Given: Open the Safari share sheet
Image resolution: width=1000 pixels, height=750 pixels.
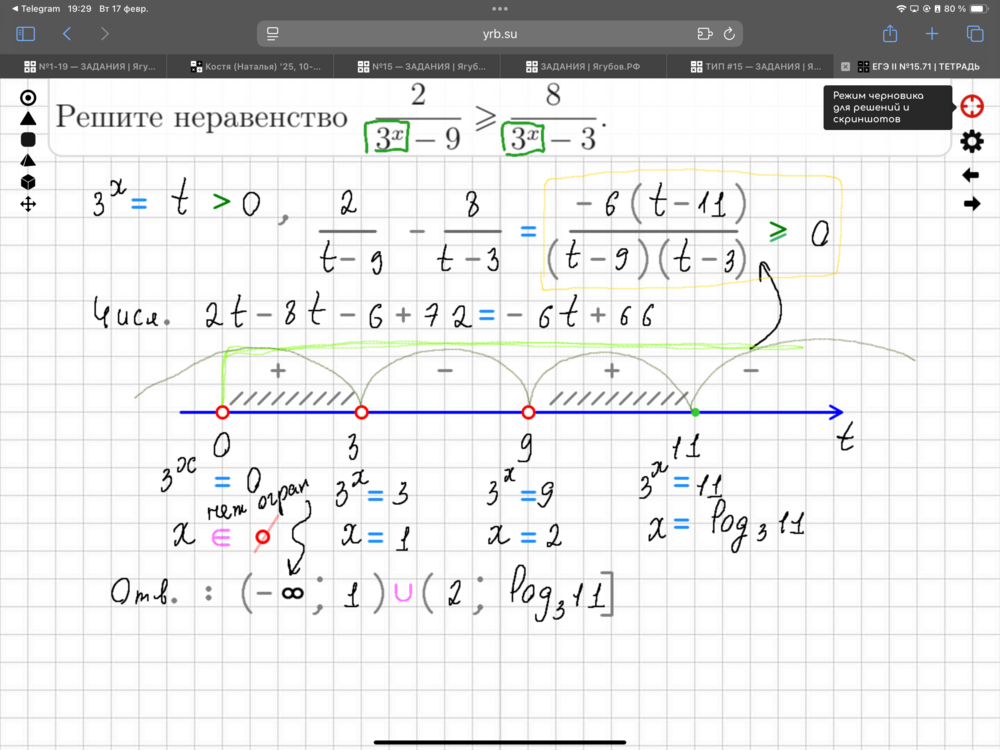Looking at the screenshot, I should (890, 33).
